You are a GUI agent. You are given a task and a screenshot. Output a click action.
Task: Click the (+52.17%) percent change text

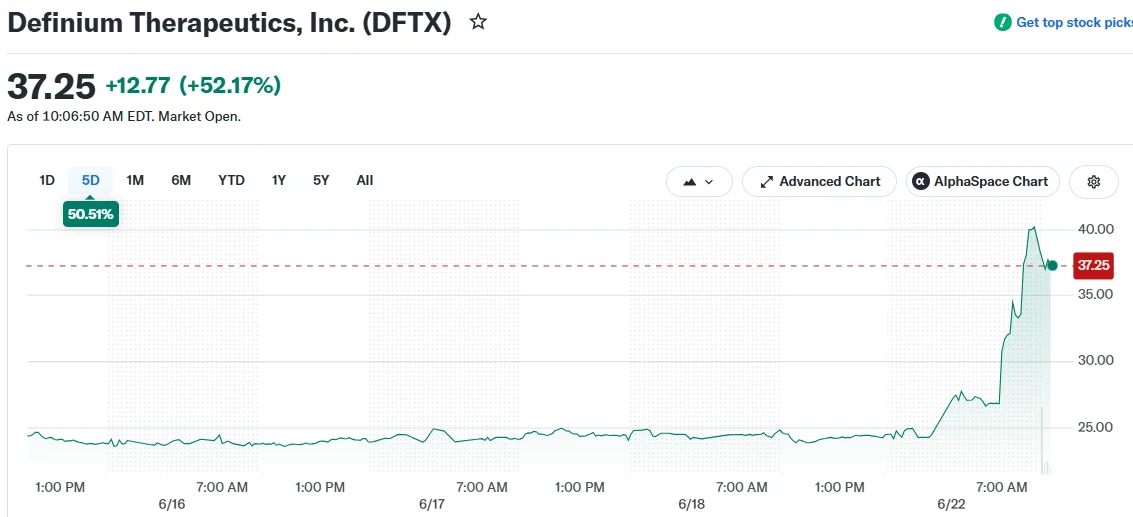tap(230, 86)
